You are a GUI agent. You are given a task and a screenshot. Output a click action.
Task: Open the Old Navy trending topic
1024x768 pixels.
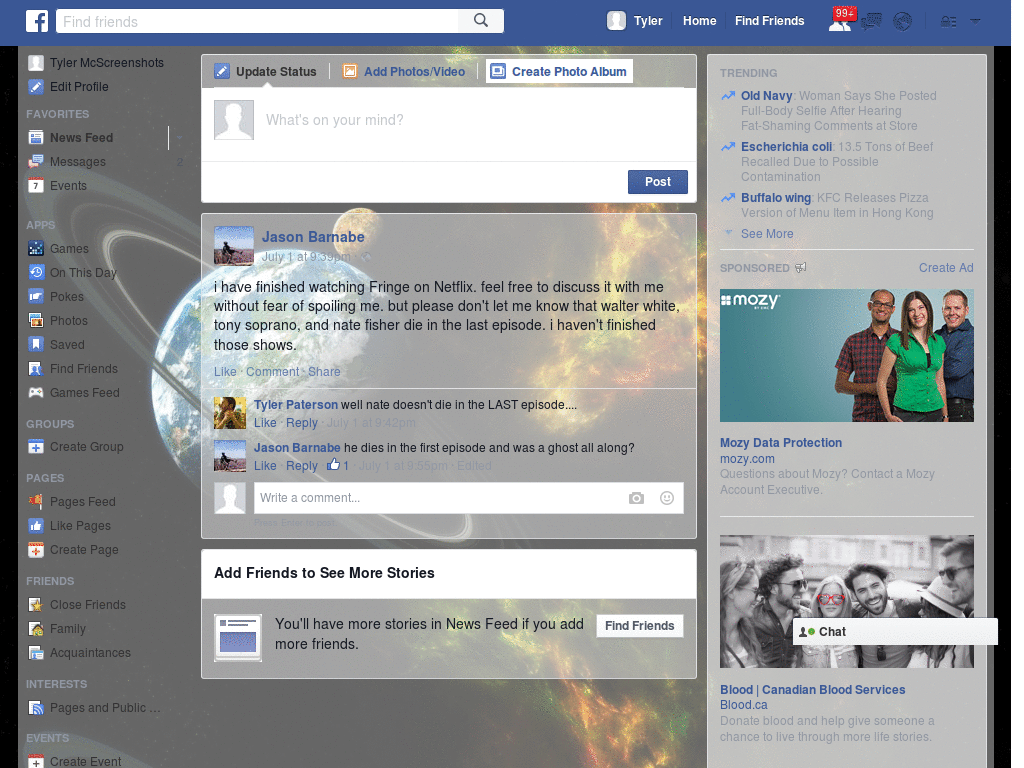pyautogui.click(x=766, y=96)
